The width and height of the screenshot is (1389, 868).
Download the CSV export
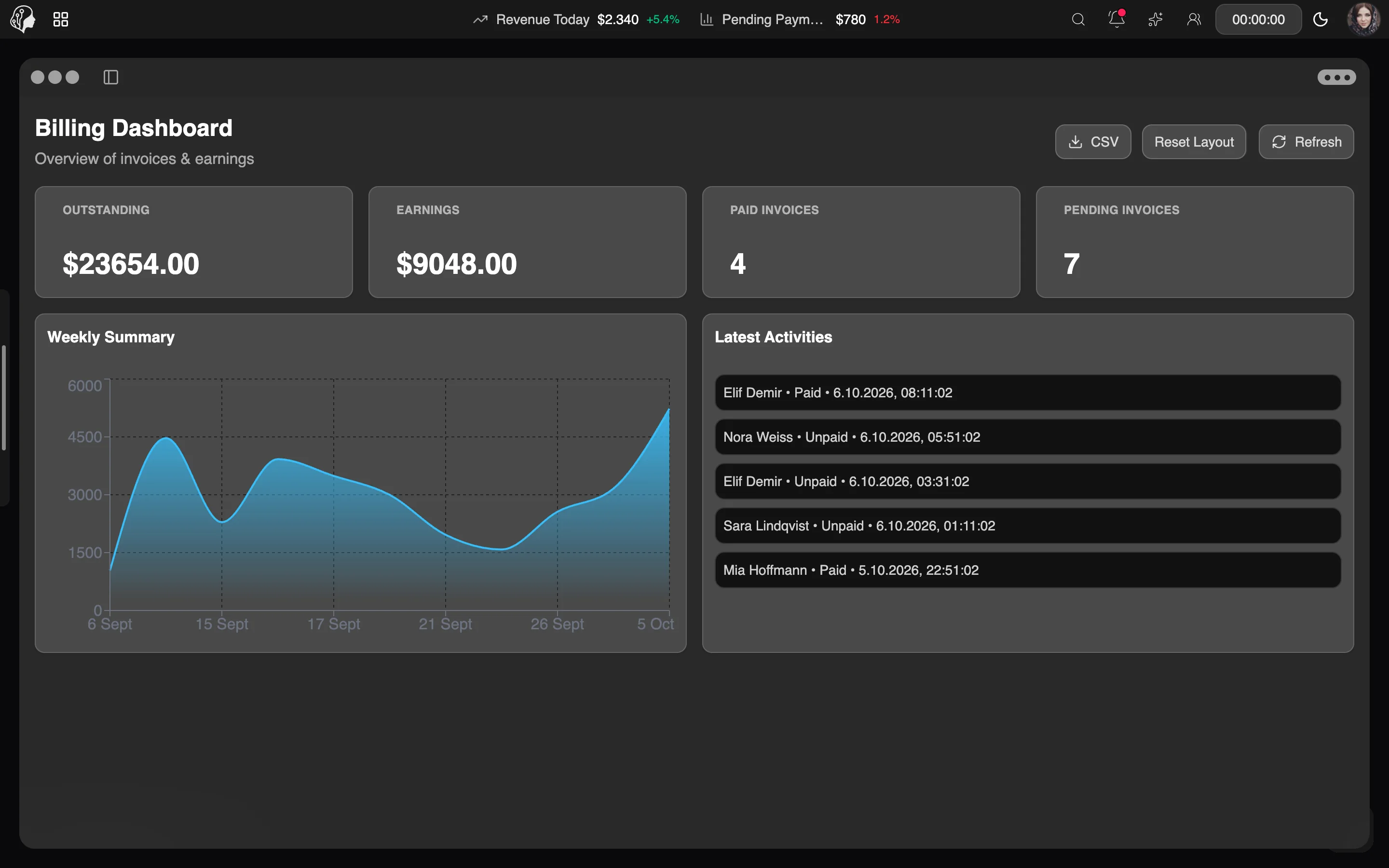(x=1093, y=142)
